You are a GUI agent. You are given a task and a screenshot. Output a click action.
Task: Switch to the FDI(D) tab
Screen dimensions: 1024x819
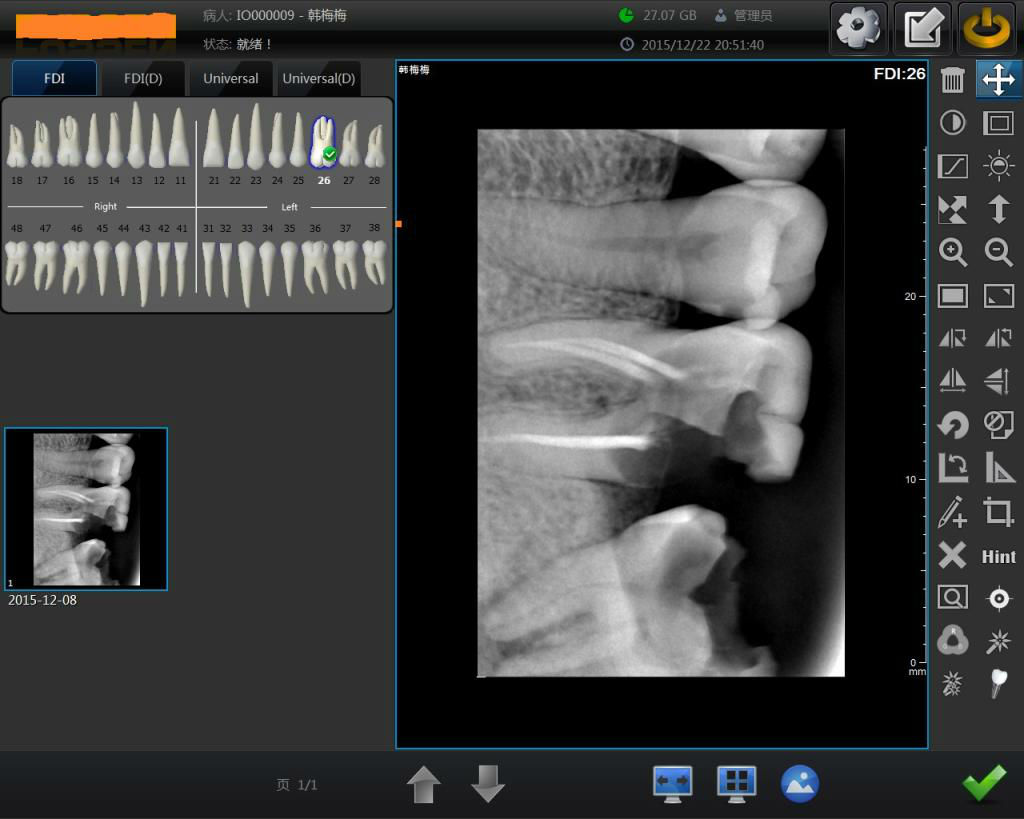click(x=142, y=78)
